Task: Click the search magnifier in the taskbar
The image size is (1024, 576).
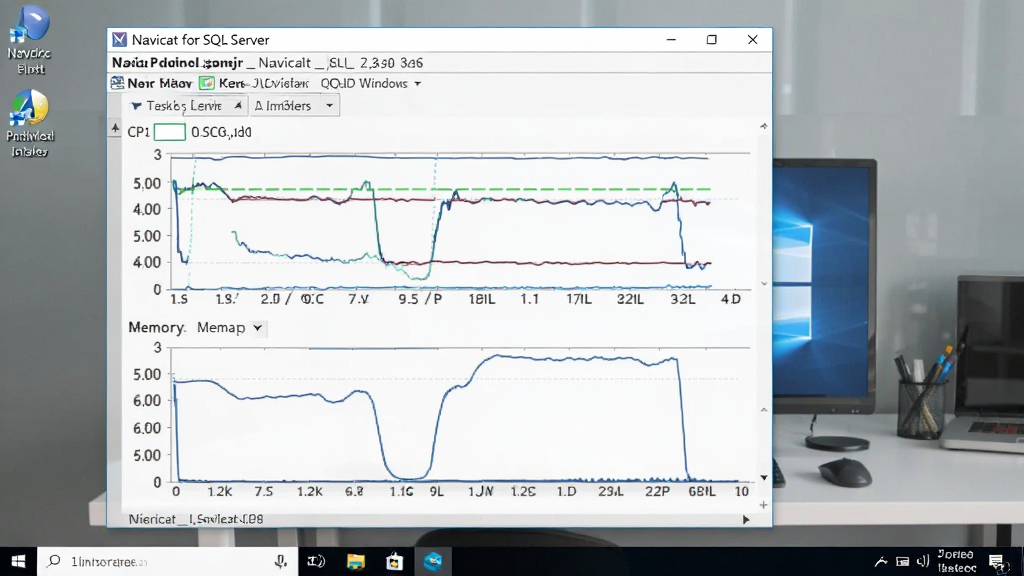Action: pos(54,561)
